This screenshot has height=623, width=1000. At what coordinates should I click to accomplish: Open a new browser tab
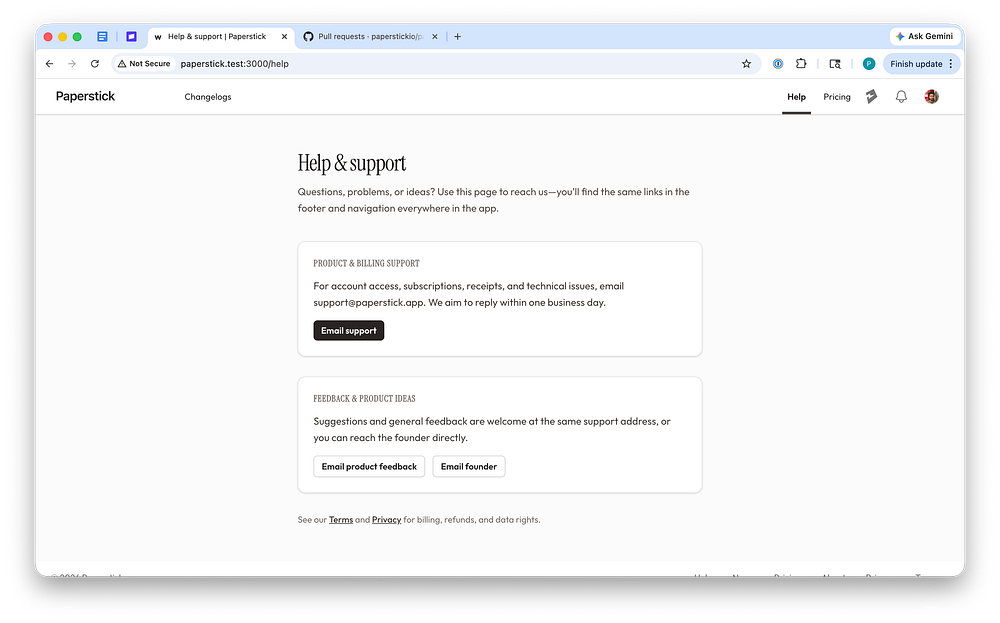click(457, 36)
